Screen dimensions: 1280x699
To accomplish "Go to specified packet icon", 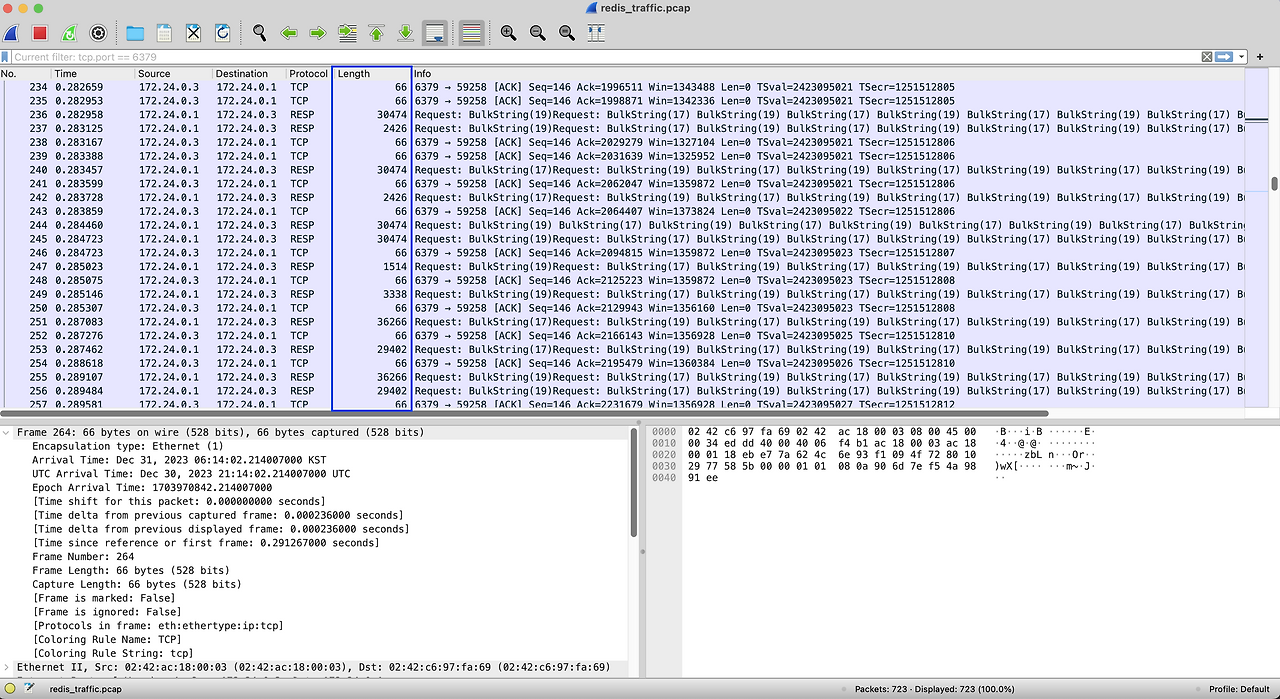I will 347,33.
